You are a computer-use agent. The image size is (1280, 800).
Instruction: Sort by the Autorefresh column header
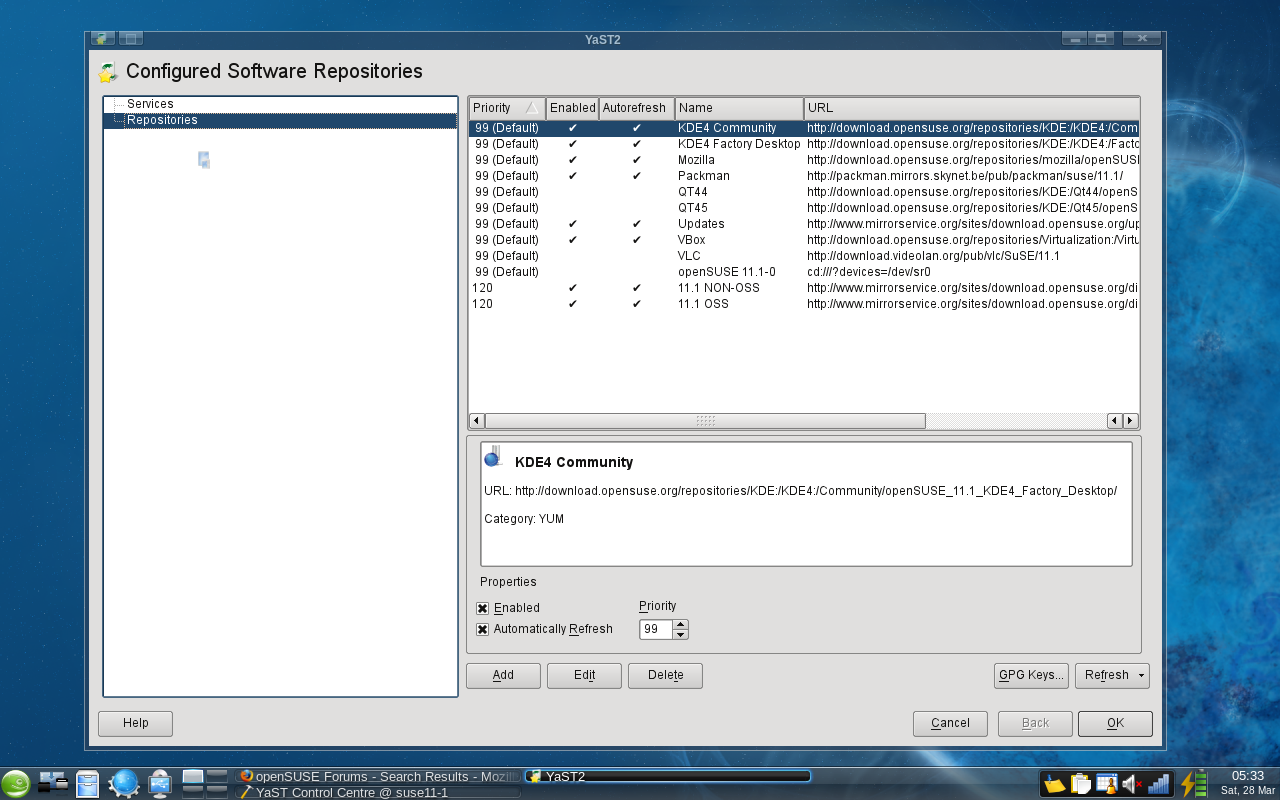pyautogui.click(x=636, y=108)
